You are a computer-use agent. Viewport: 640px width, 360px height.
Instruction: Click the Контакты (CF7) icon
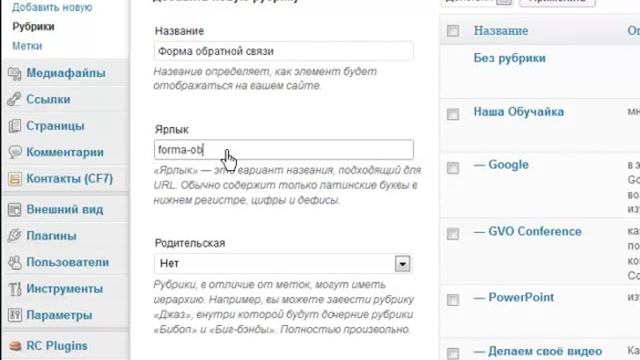coord(15,178)
